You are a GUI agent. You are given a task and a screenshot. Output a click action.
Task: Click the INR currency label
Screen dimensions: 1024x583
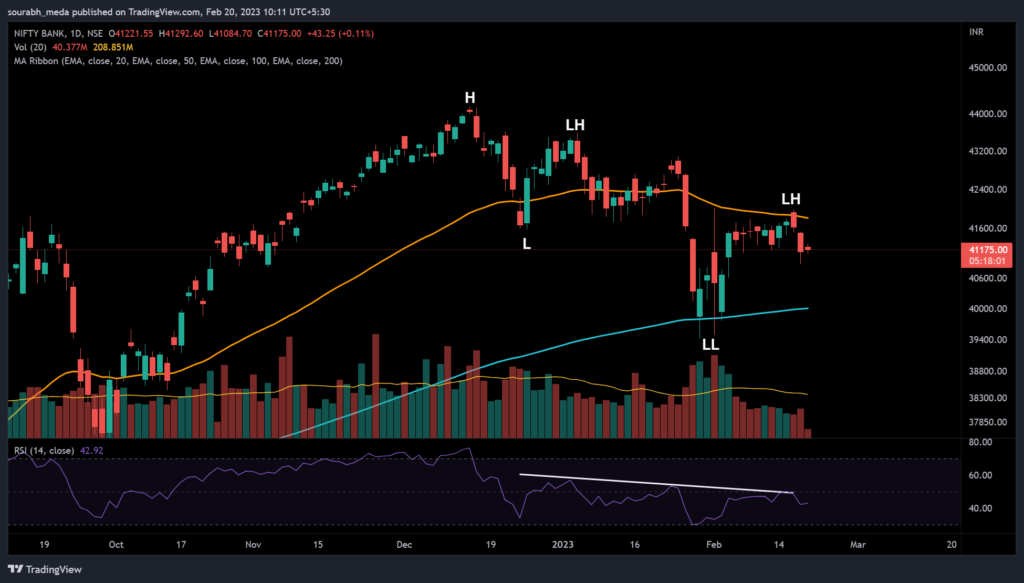[x=976, y=32]
